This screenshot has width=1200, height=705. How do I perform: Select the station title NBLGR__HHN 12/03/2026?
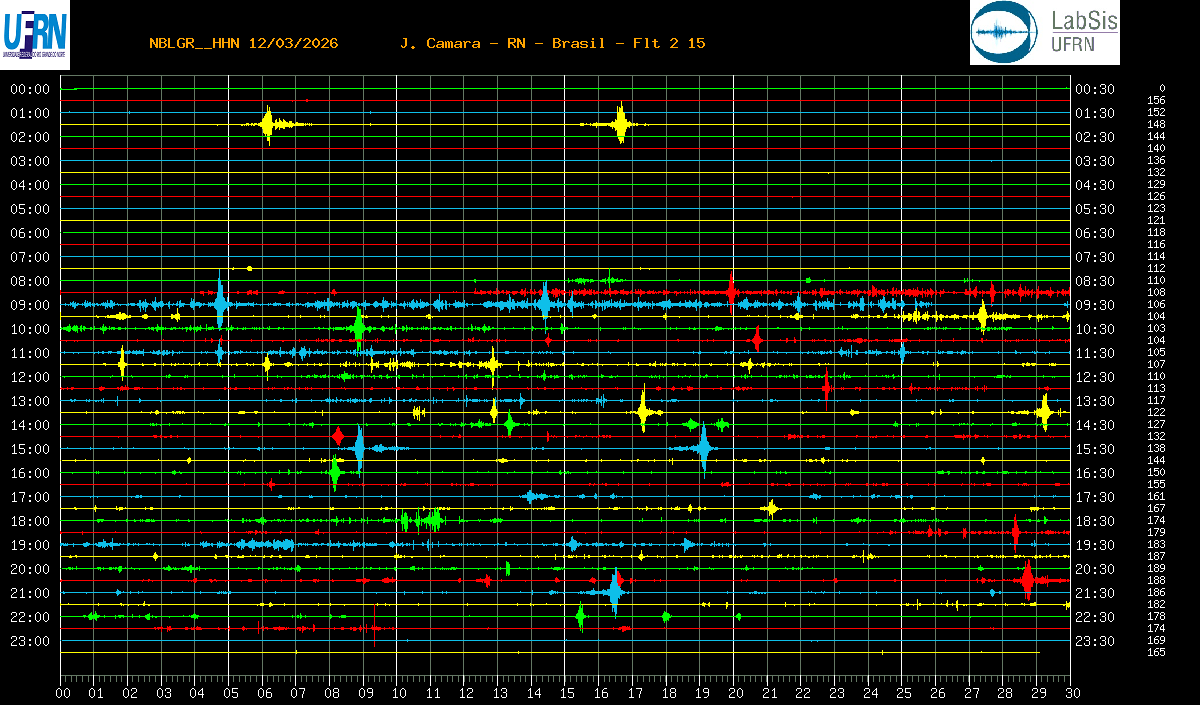(243, 43)
